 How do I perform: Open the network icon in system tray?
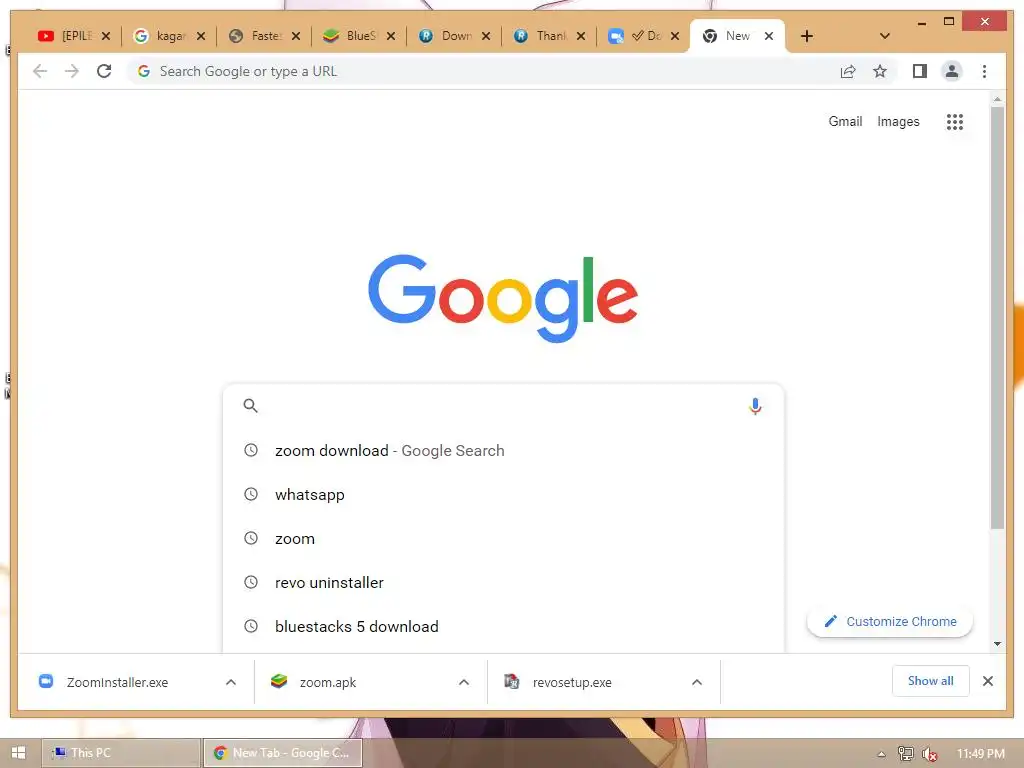(x=906, y=754)
